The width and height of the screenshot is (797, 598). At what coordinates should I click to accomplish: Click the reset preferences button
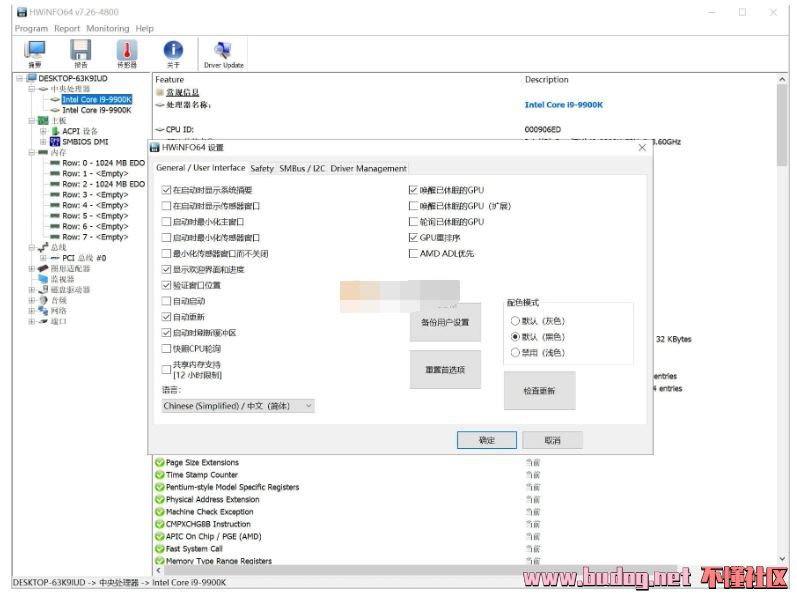tap(445, 370)
